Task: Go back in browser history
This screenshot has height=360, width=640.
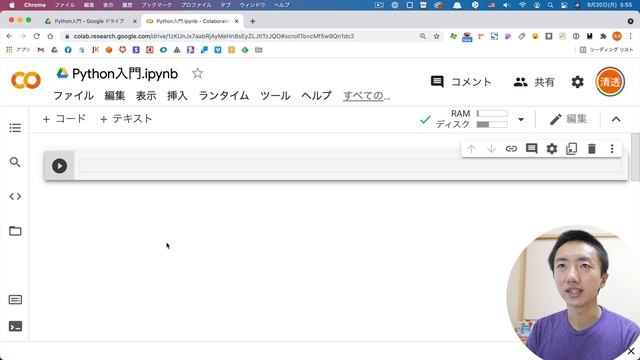Action: tap(9, 36)
